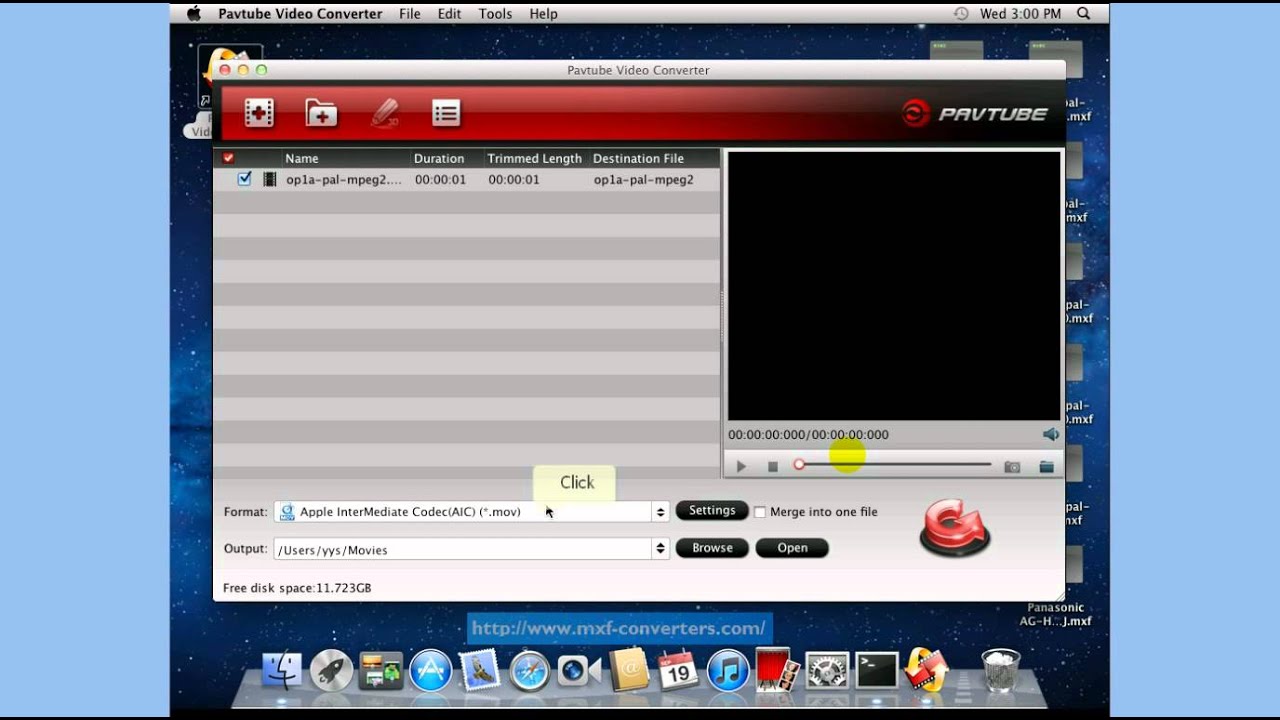1280x720 pixels.
Task: Open the Calendar icon showing 19
Action: click(678, 670)
